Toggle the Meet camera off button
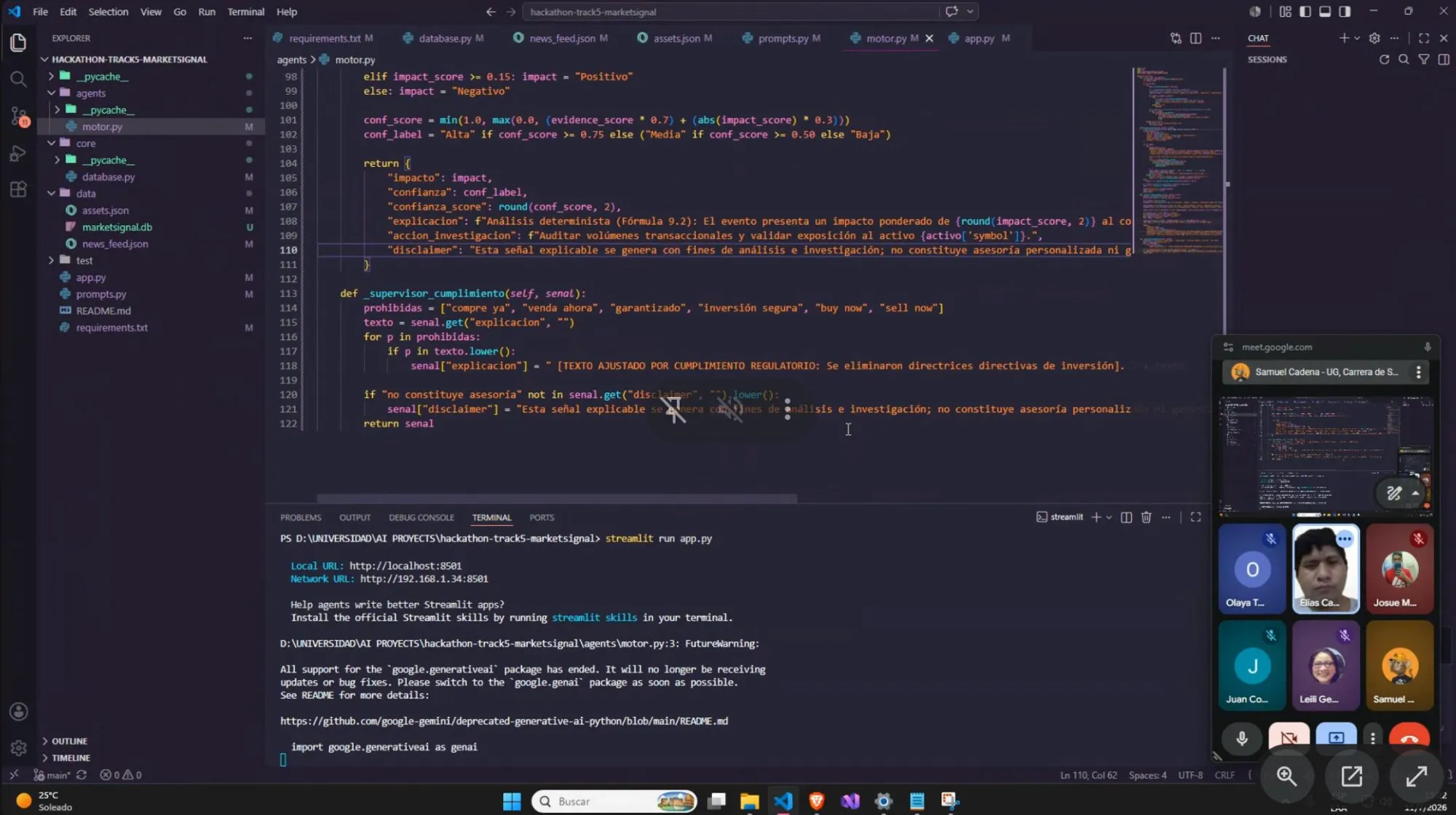 (1289, 737)
